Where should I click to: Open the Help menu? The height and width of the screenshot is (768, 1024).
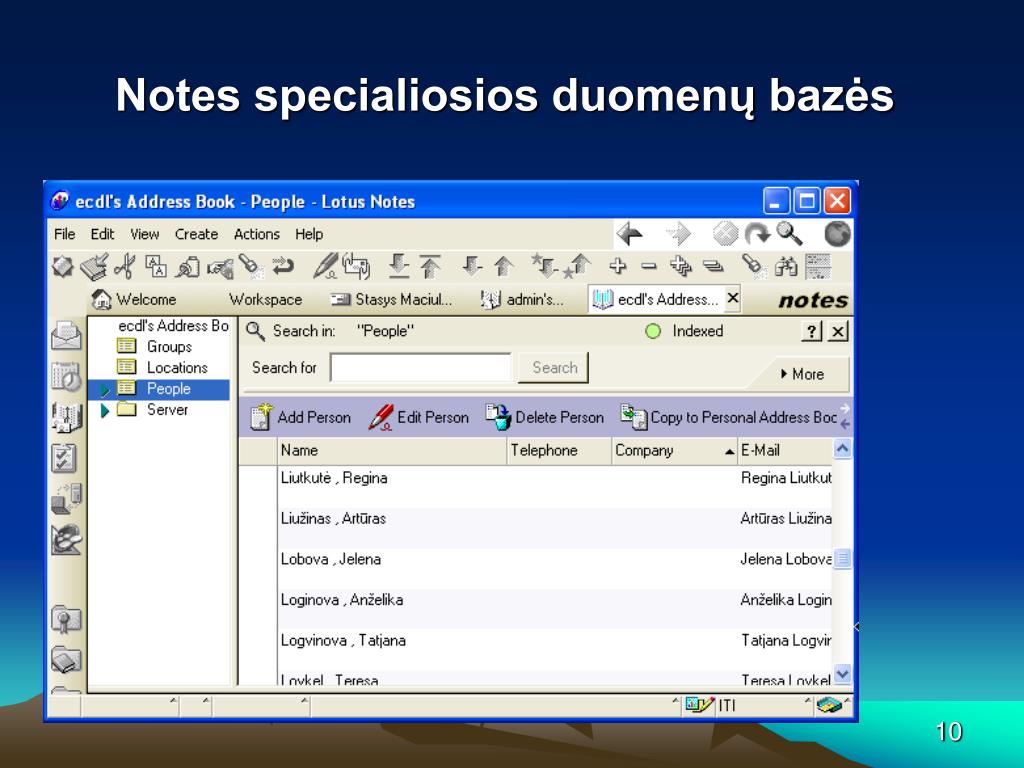tap(309, 234)
